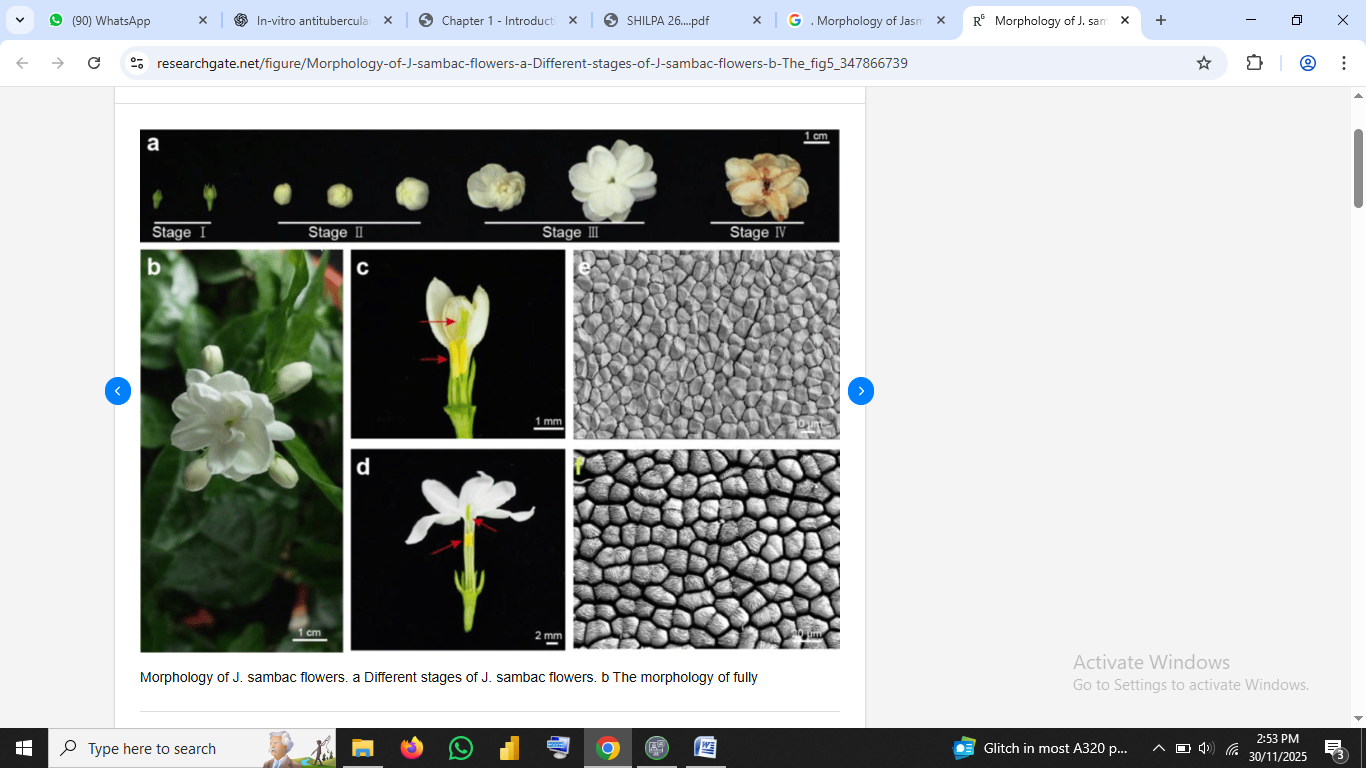This screenshot has height=768, width=1366.
Task: Open a new browser tab
Action: tap(1160, 20)
